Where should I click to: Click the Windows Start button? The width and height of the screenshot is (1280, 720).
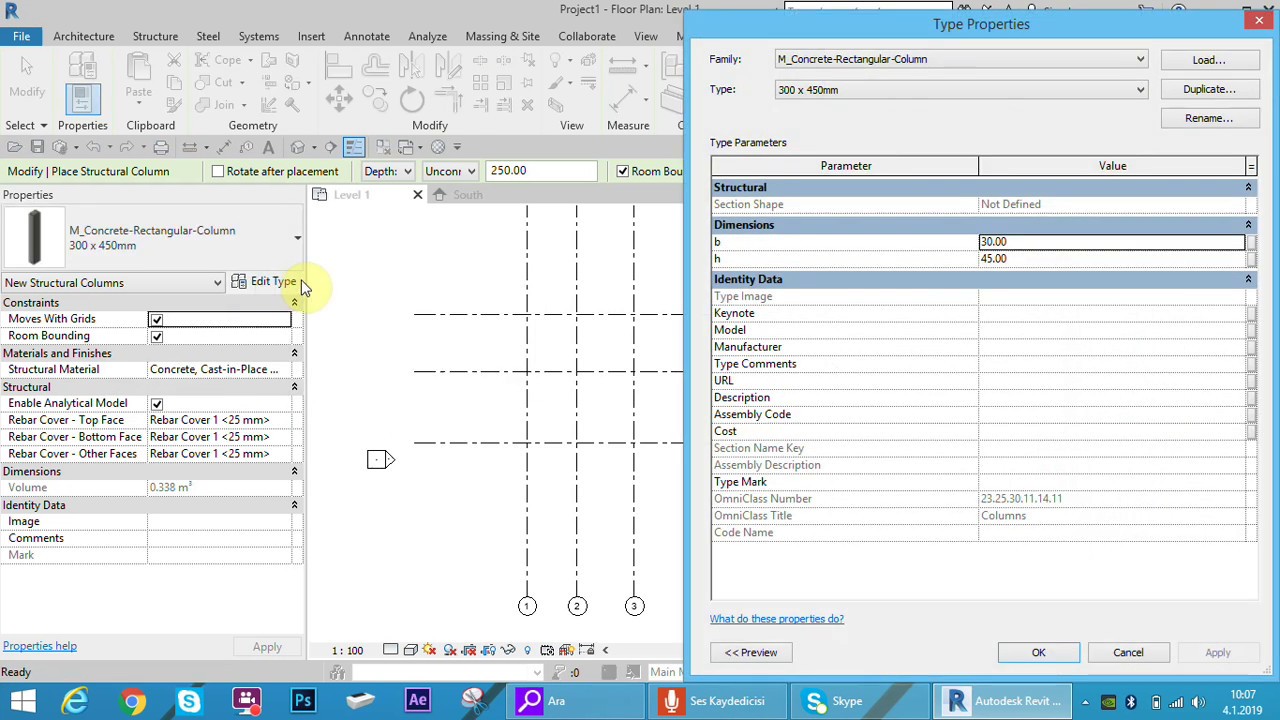click(22, 700)
